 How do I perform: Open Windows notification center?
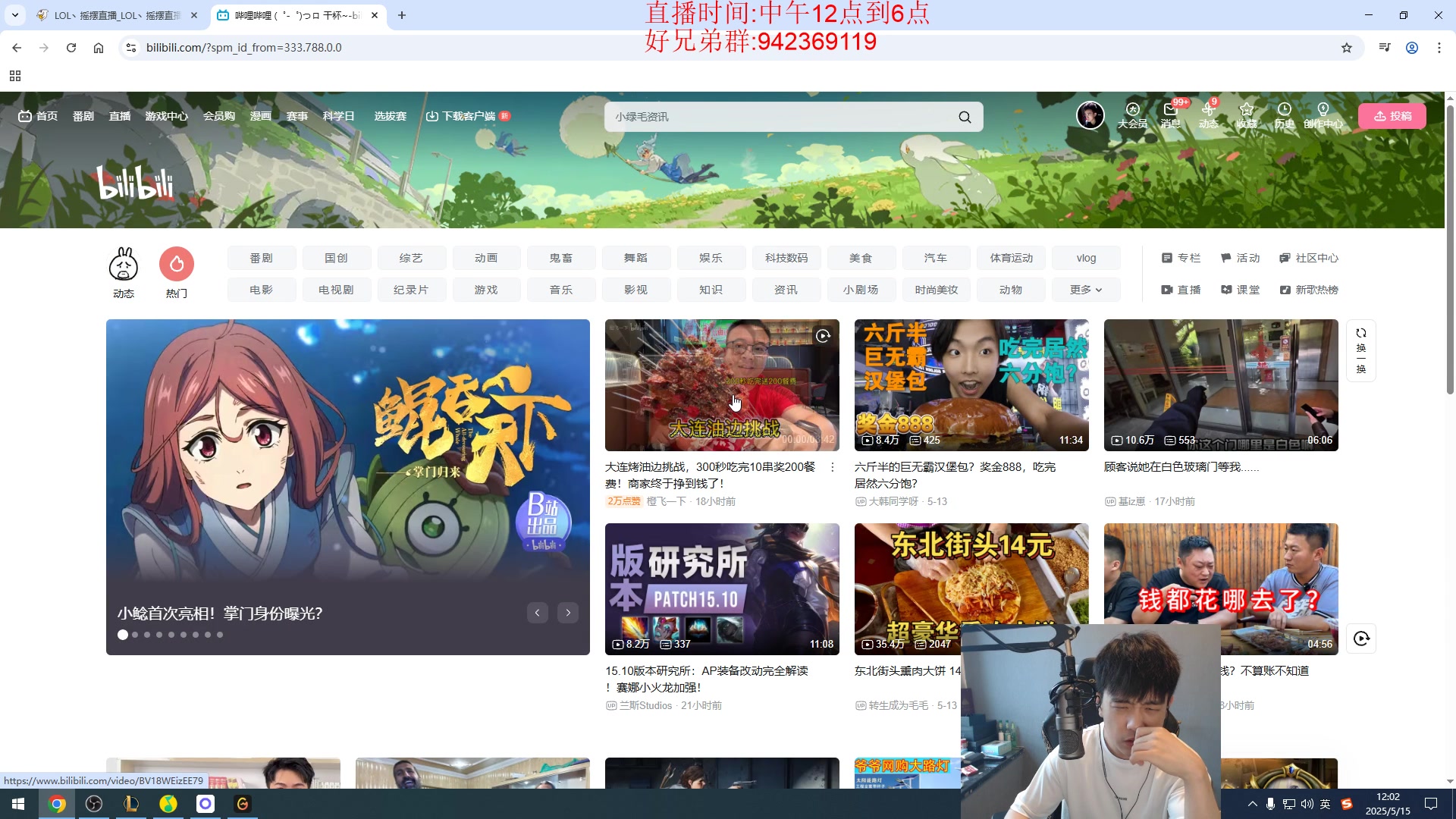(1431, 804)
